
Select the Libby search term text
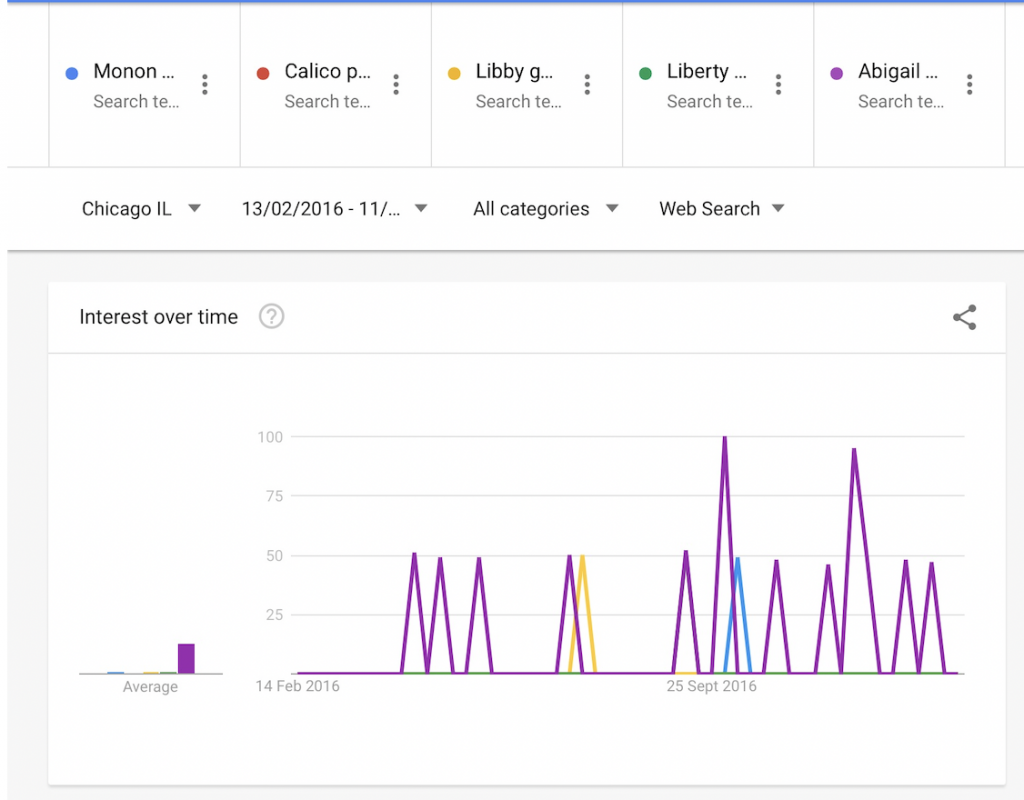pos(514,72)
